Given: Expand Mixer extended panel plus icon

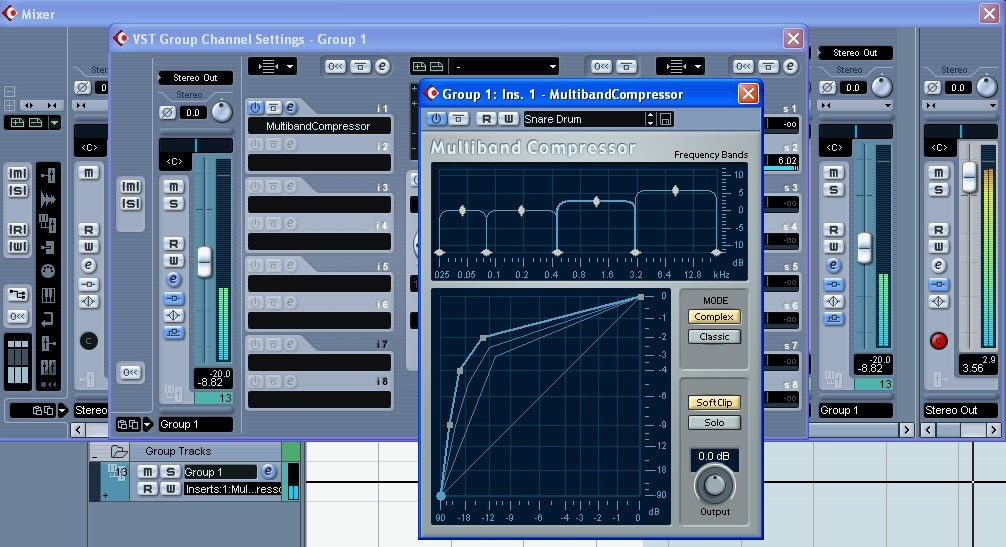Looking at the screenshot, I should tap(10, 105).
